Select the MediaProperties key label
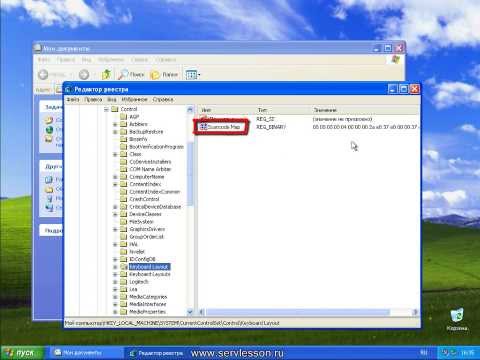 [147, 312]
